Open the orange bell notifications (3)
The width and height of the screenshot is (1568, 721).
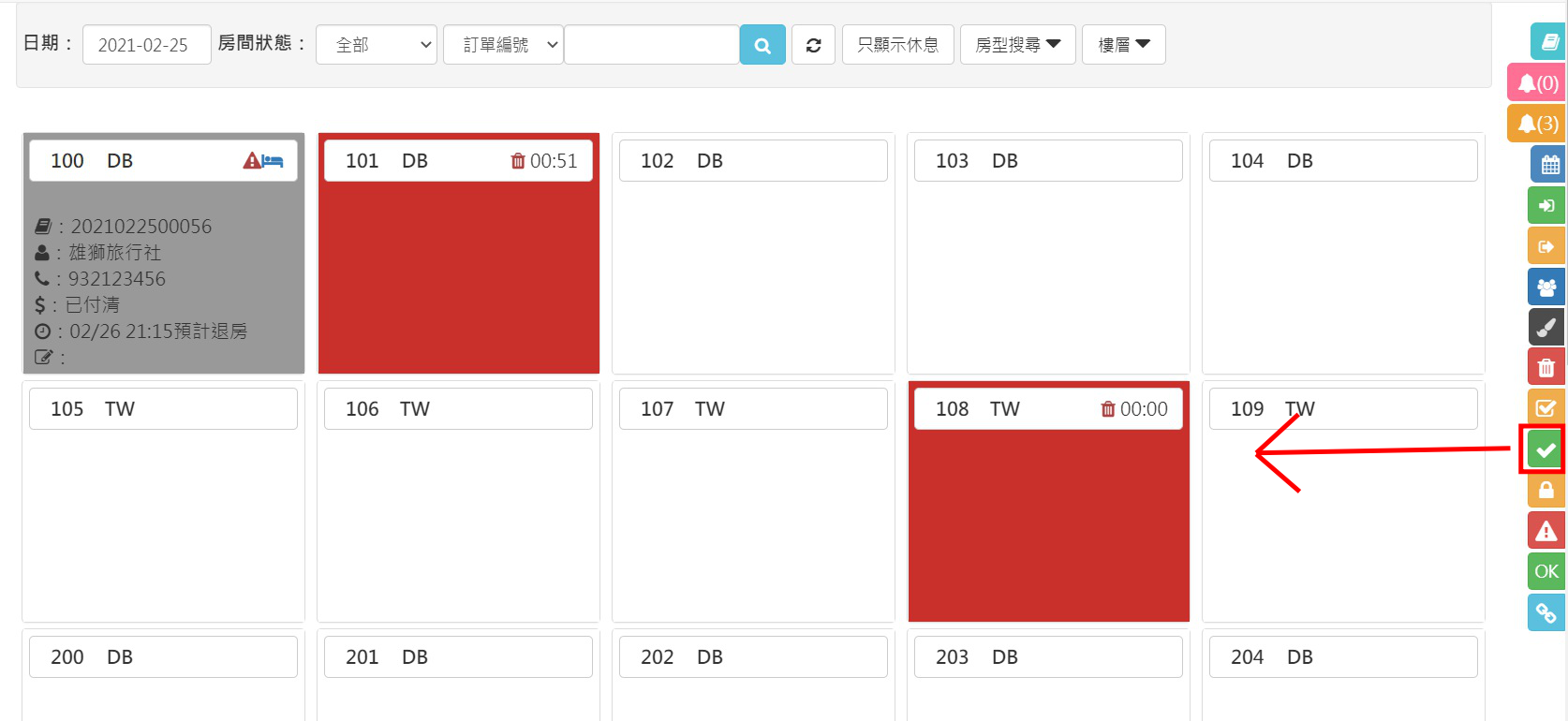pyautogui.click(x=1537, y=124)
